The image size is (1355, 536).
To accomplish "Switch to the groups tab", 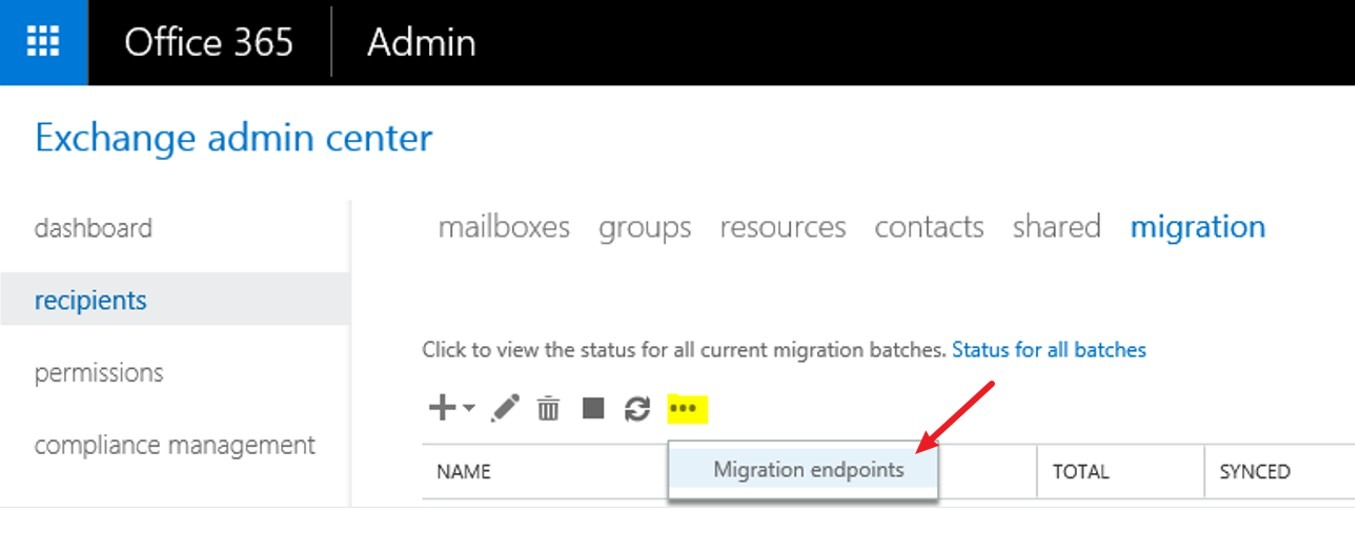I will coord(645,227).
